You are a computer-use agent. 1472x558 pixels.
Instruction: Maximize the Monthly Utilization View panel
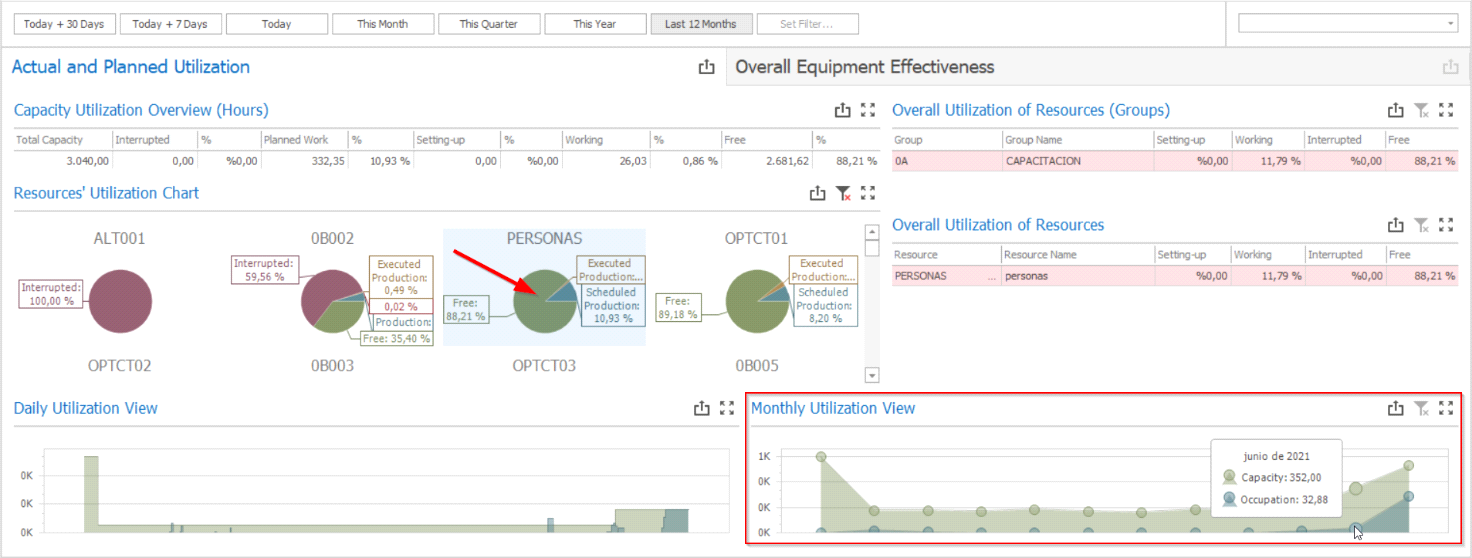click(1446, 408)
